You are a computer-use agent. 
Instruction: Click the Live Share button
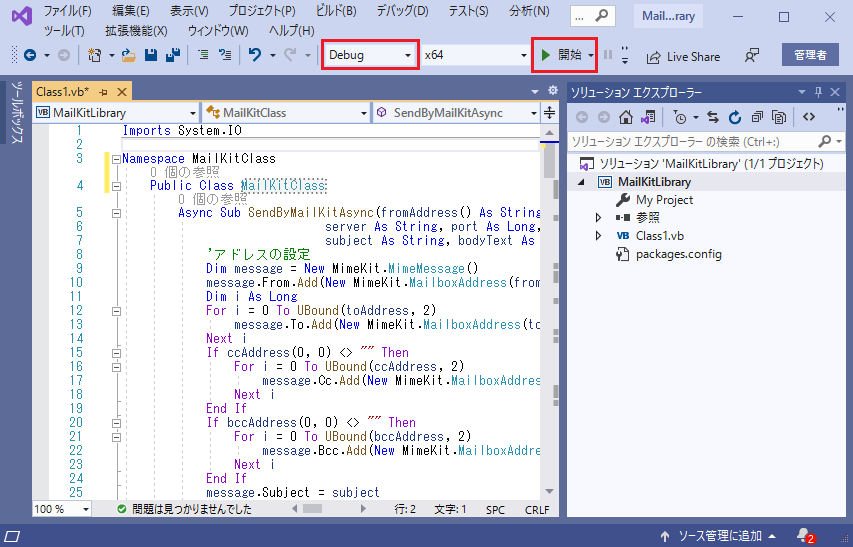[x=683, y=57]
